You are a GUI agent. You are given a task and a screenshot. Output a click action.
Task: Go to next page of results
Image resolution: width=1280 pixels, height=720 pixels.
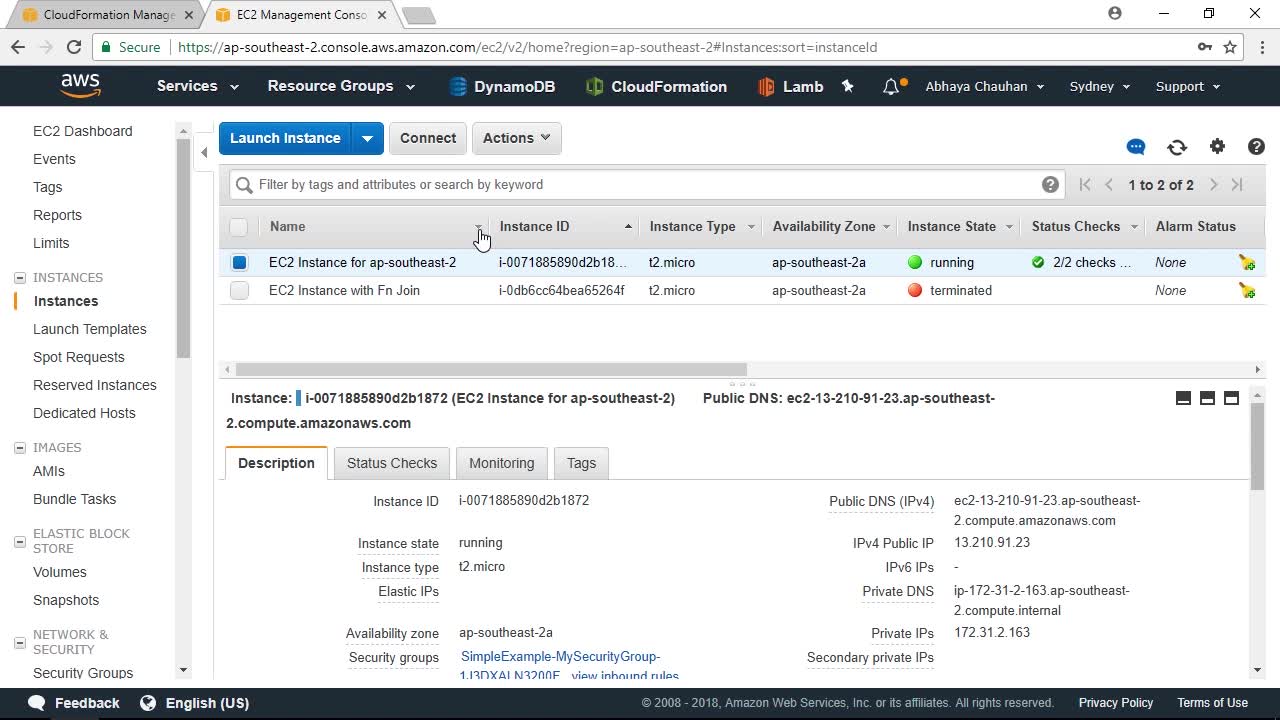coord(1213,184)
